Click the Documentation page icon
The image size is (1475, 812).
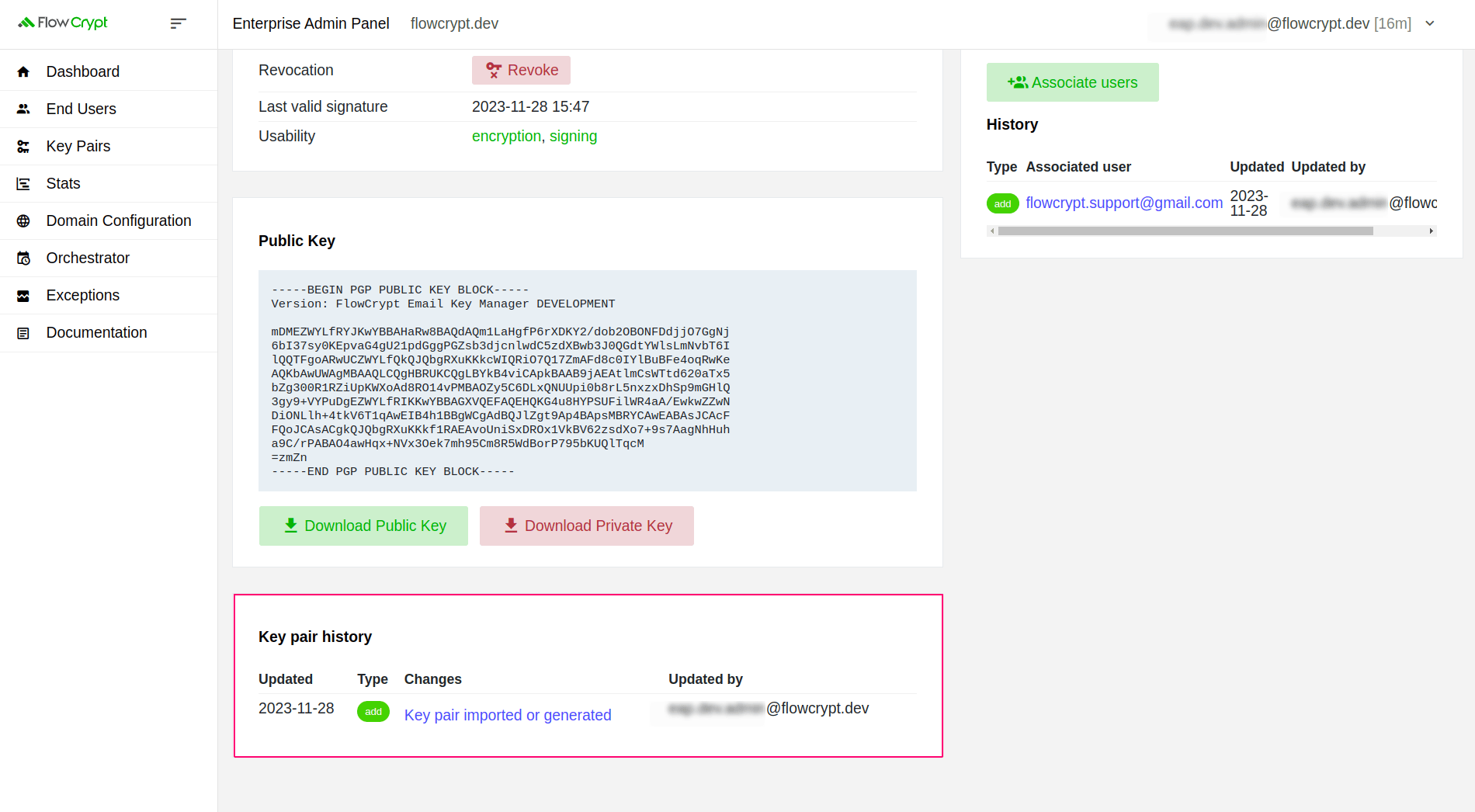point(23,333)
